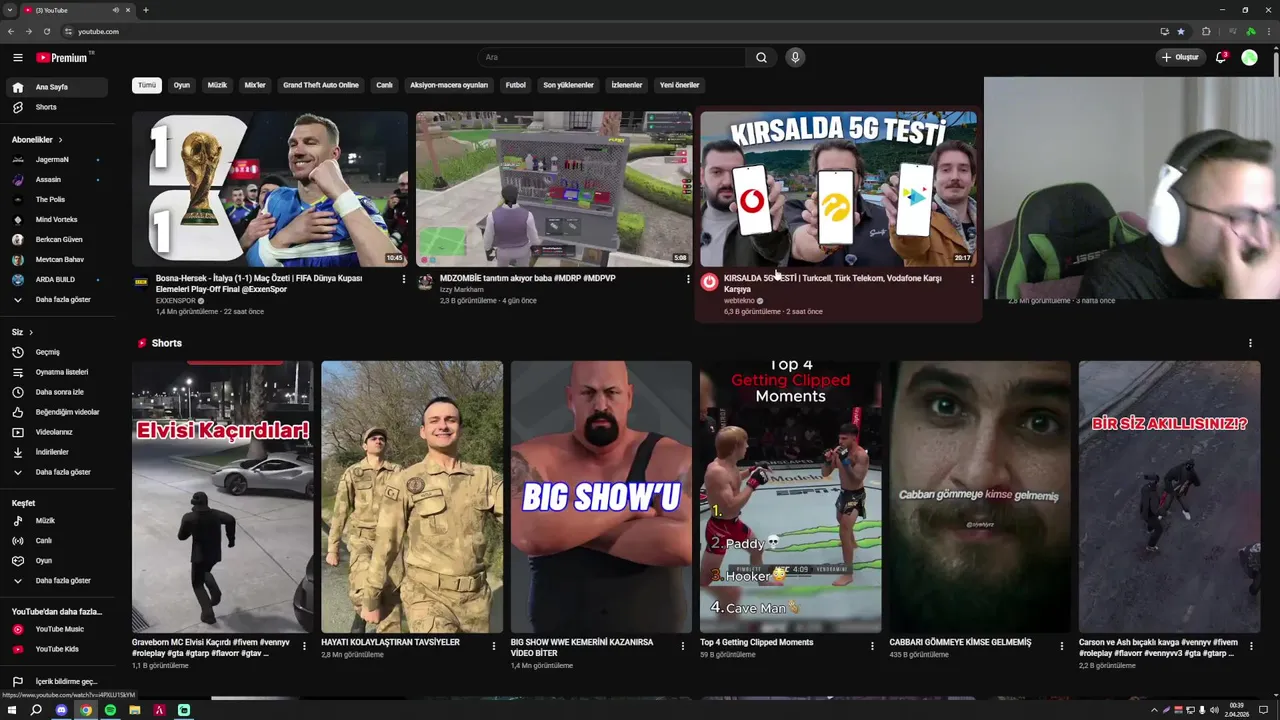The image size is (1280, 720).
Task: Click the search magnifier button
Action: pyautogui.click(x=761, y=58)
